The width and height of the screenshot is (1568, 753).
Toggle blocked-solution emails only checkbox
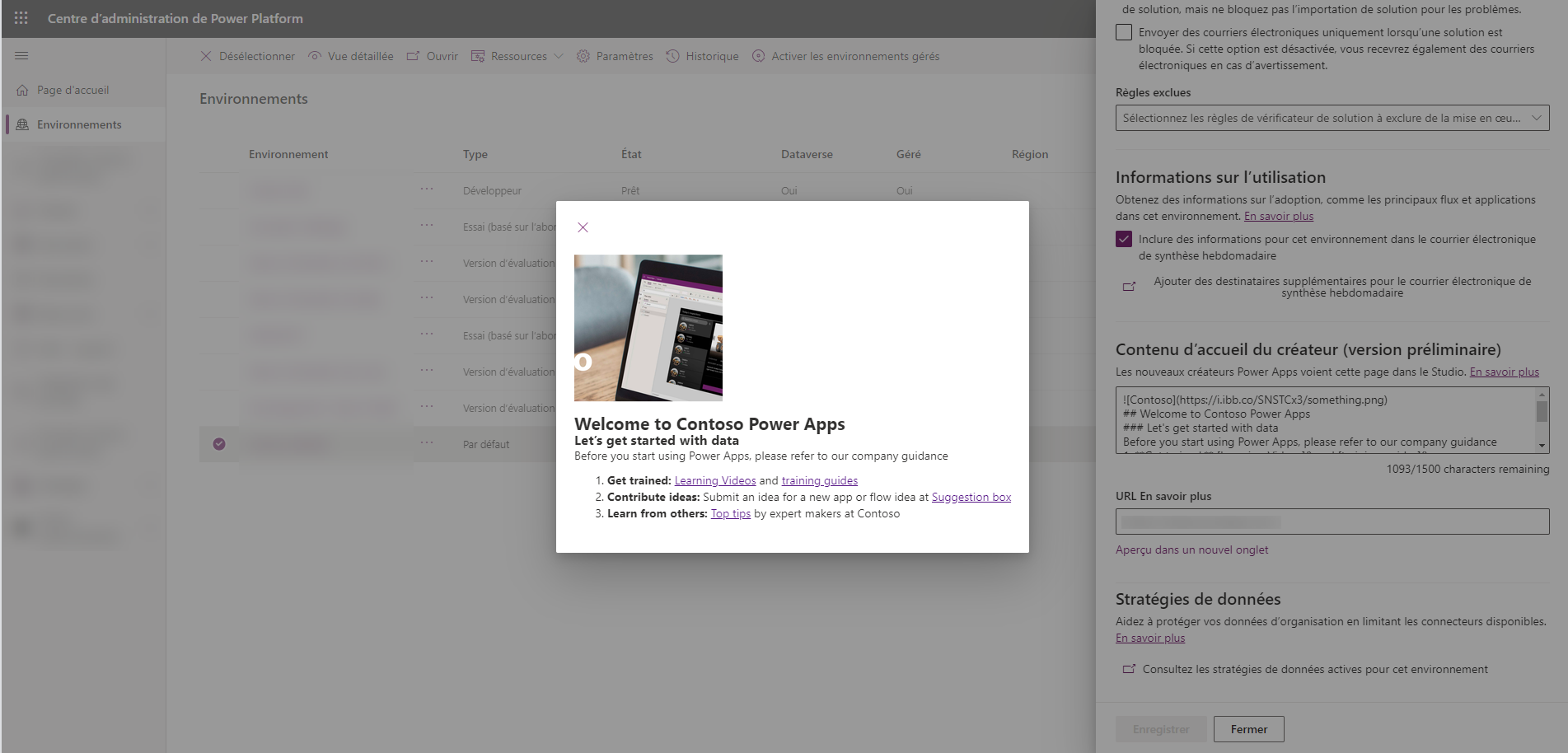tap(1124, 32)
